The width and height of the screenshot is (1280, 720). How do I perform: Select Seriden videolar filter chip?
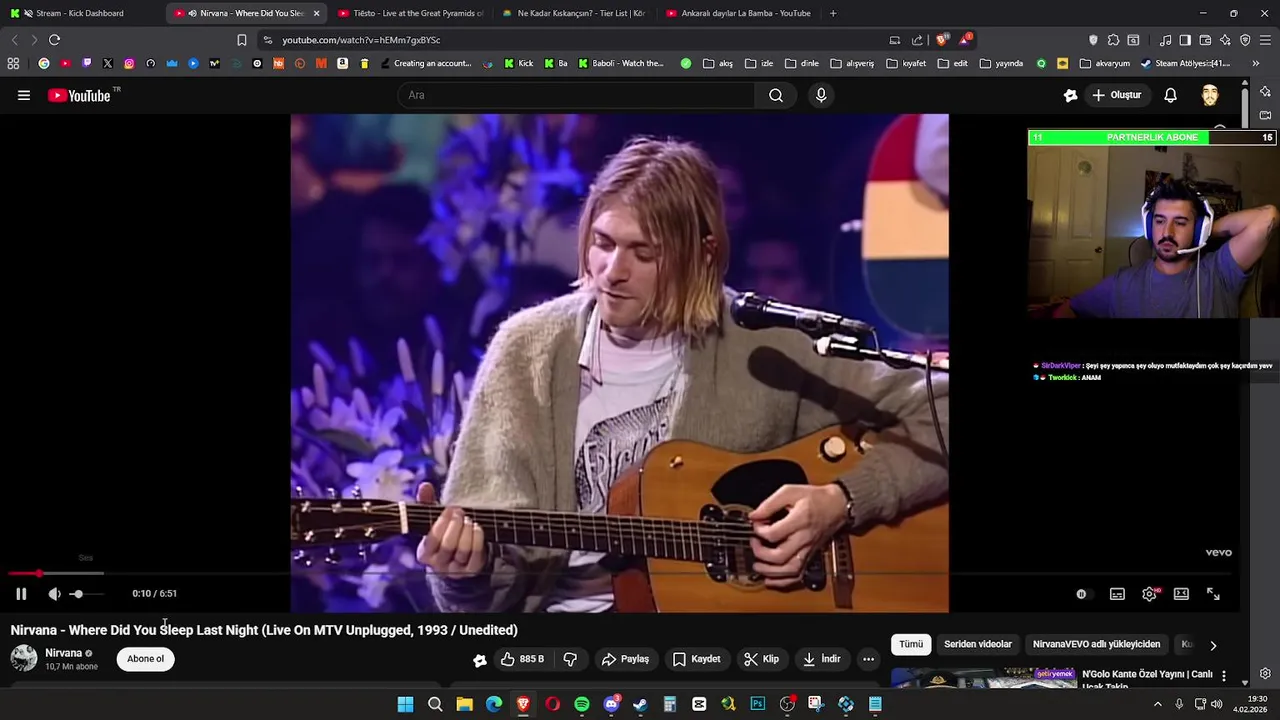point(978,645)
